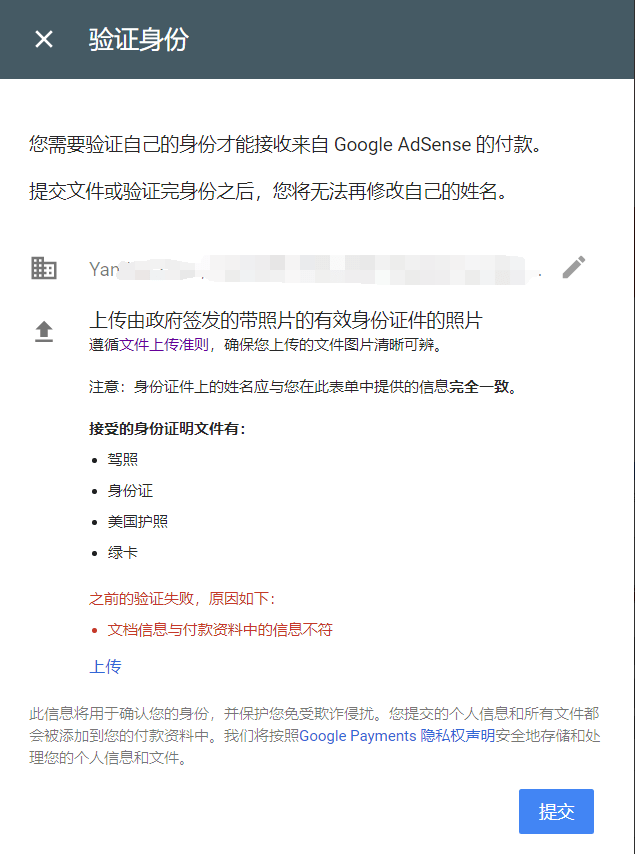635x854 pixels.
Task: Click the note containing 完全一致
Action: coord(303,387)
